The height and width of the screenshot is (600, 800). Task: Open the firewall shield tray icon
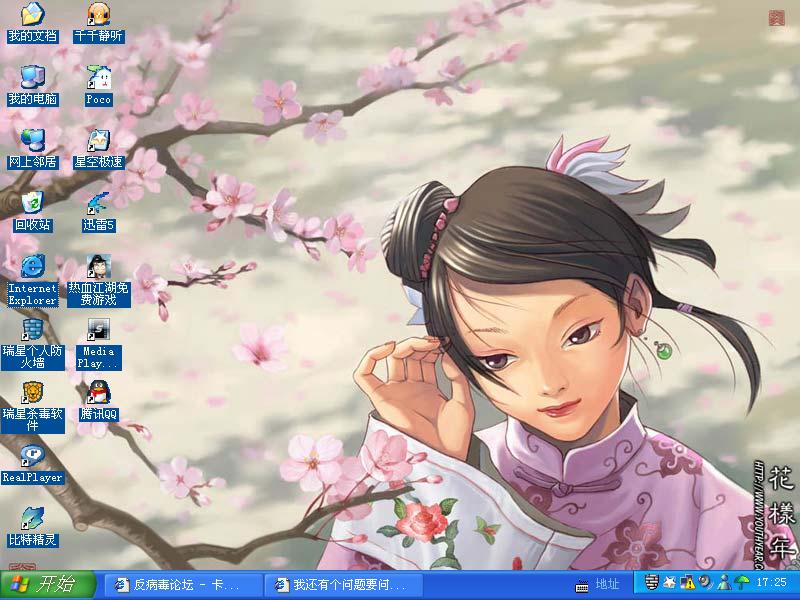click(x=652, y=582)
